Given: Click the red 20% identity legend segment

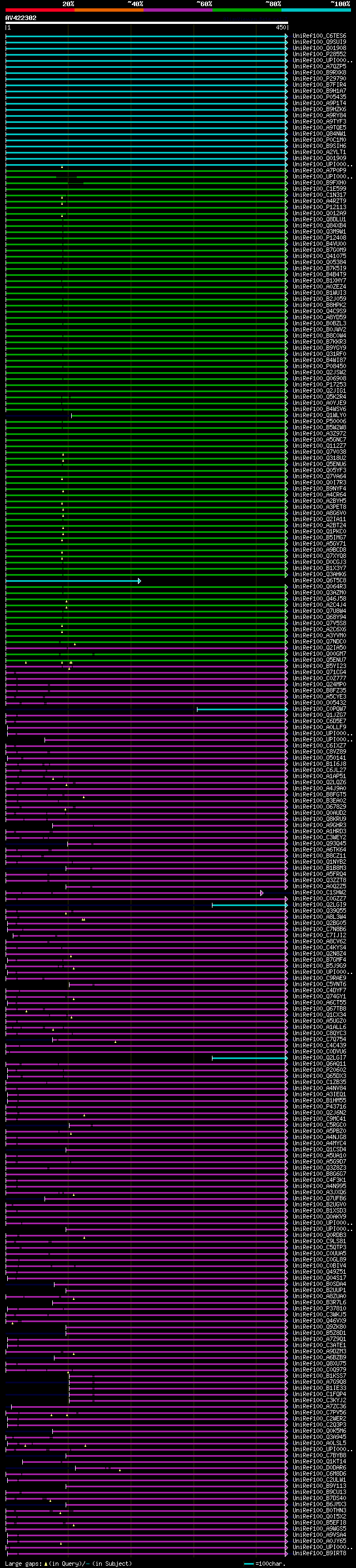Looking at the screenshot, I should (39, 10).
